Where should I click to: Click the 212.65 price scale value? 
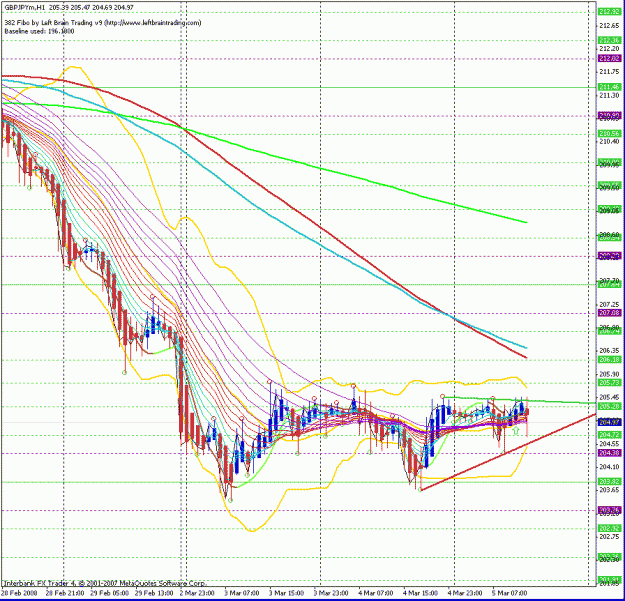(609, 26)
